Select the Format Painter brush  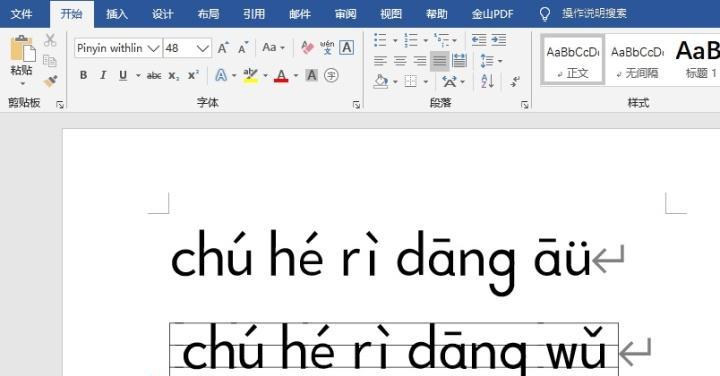pos(50,81)
